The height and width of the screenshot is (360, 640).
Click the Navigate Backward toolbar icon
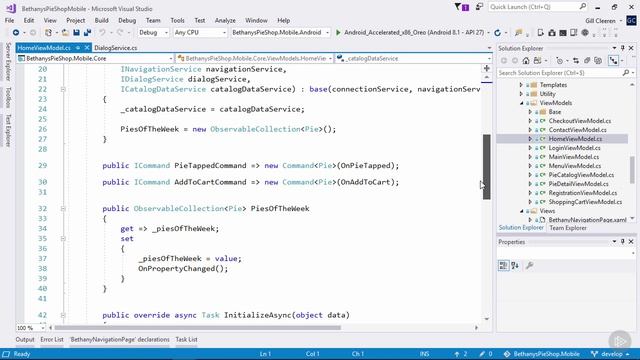pyautogui.click(x=16, y=33)
